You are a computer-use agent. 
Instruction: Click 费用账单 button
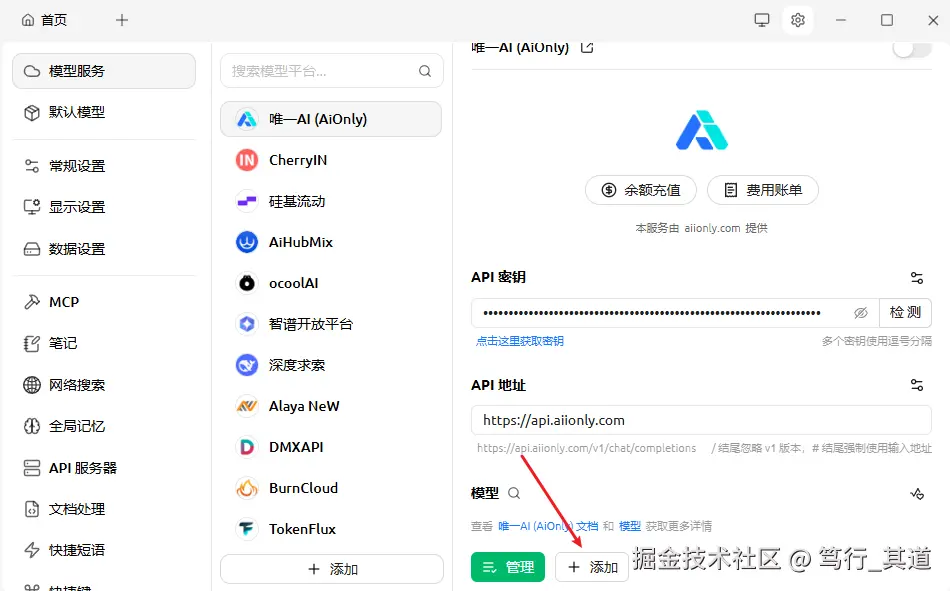763,190
